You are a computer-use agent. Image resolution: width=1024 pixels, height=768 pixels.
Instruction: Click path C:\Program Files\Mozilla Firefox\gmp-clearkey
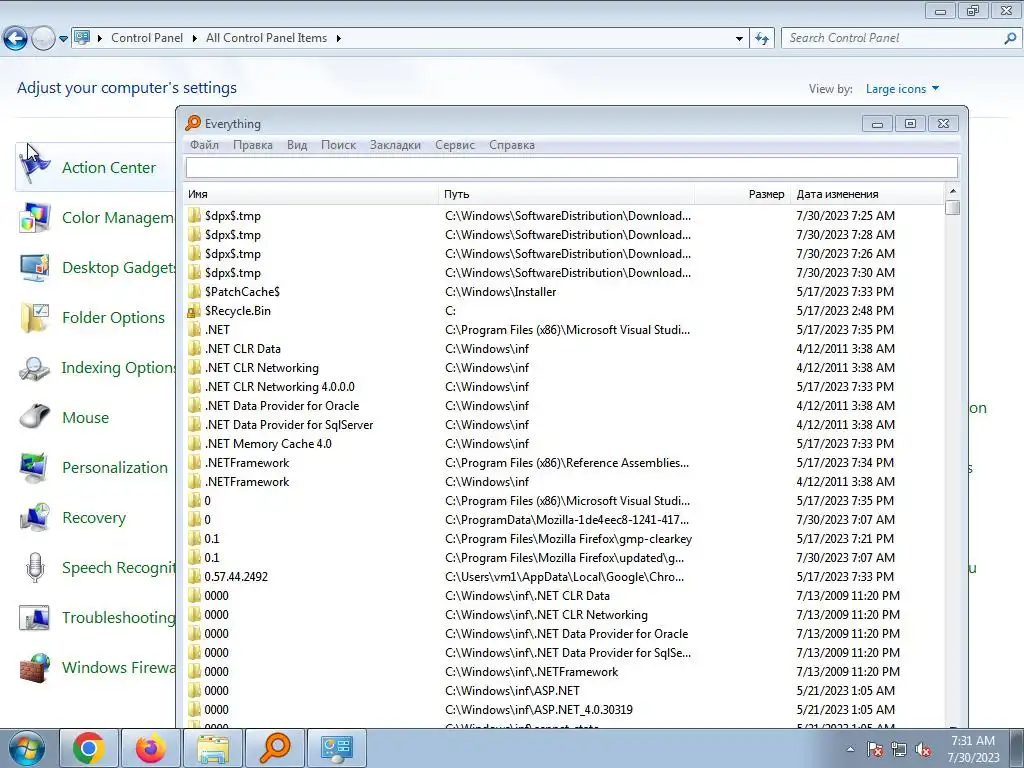pos(568,539)
